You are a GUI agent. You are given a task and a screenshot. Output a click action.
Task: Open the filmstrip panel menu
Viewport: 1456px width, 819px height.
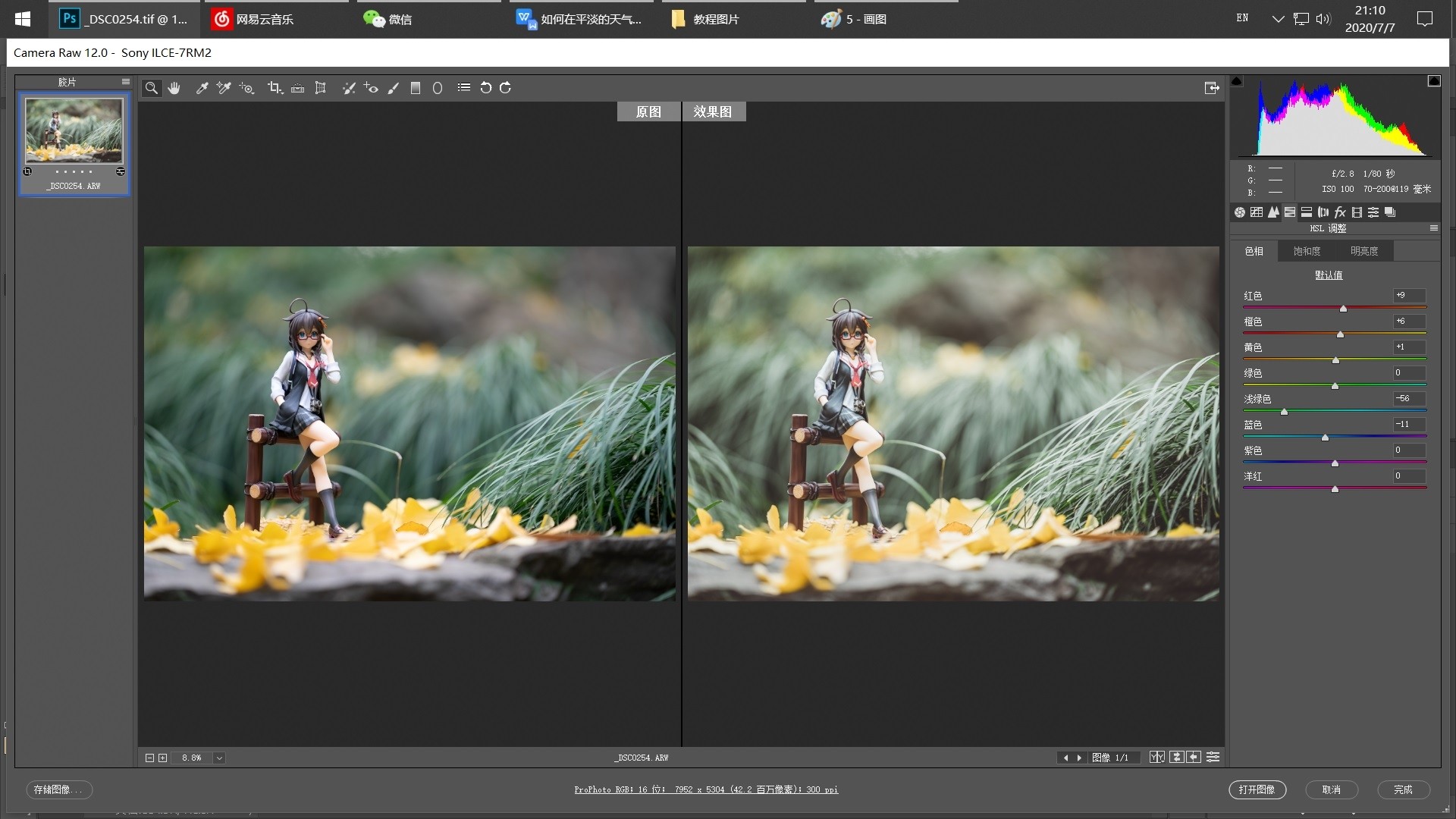click(x=126, y=82)
